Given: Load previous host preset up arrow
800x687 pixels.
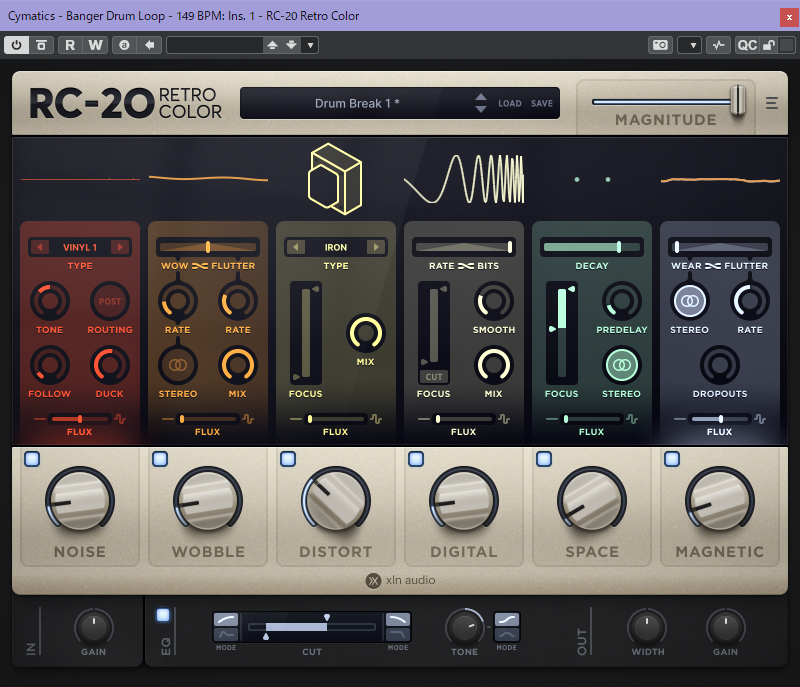Looking at the screenshot, I should pos(272,45).
